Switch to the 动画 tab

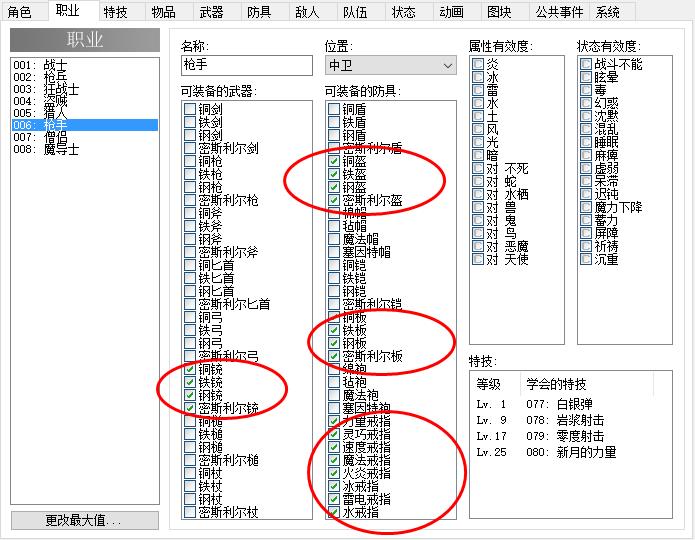tap(451, 12)
